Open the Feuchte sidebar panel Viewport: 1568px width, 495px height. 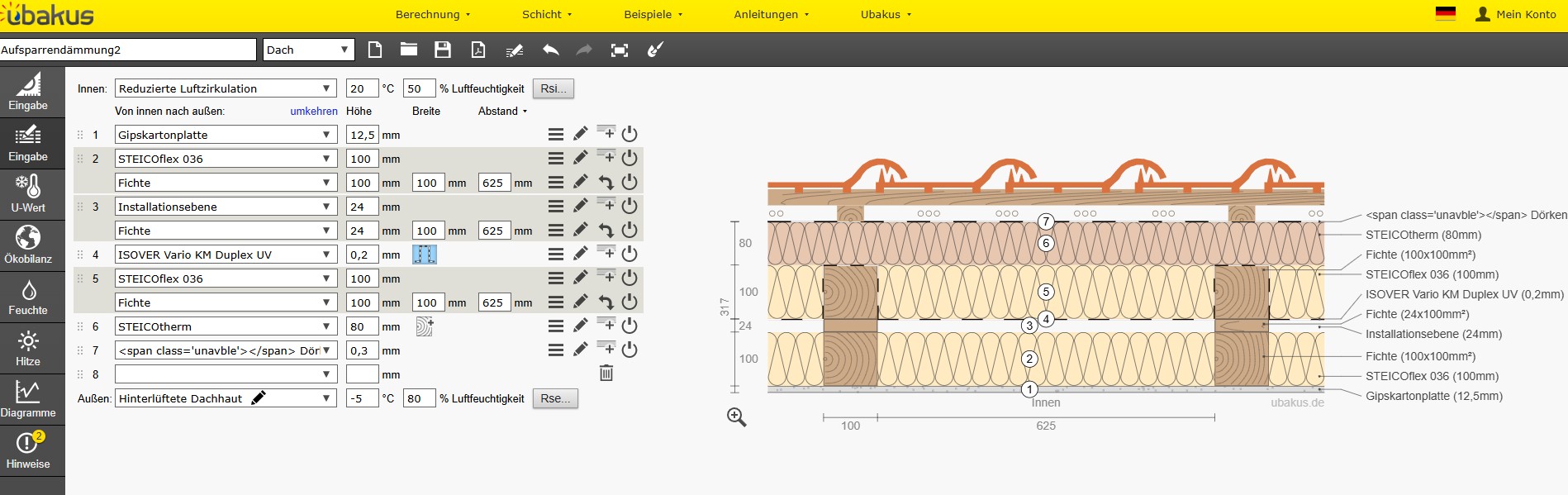pyautogui.click(x=28, y=296)
